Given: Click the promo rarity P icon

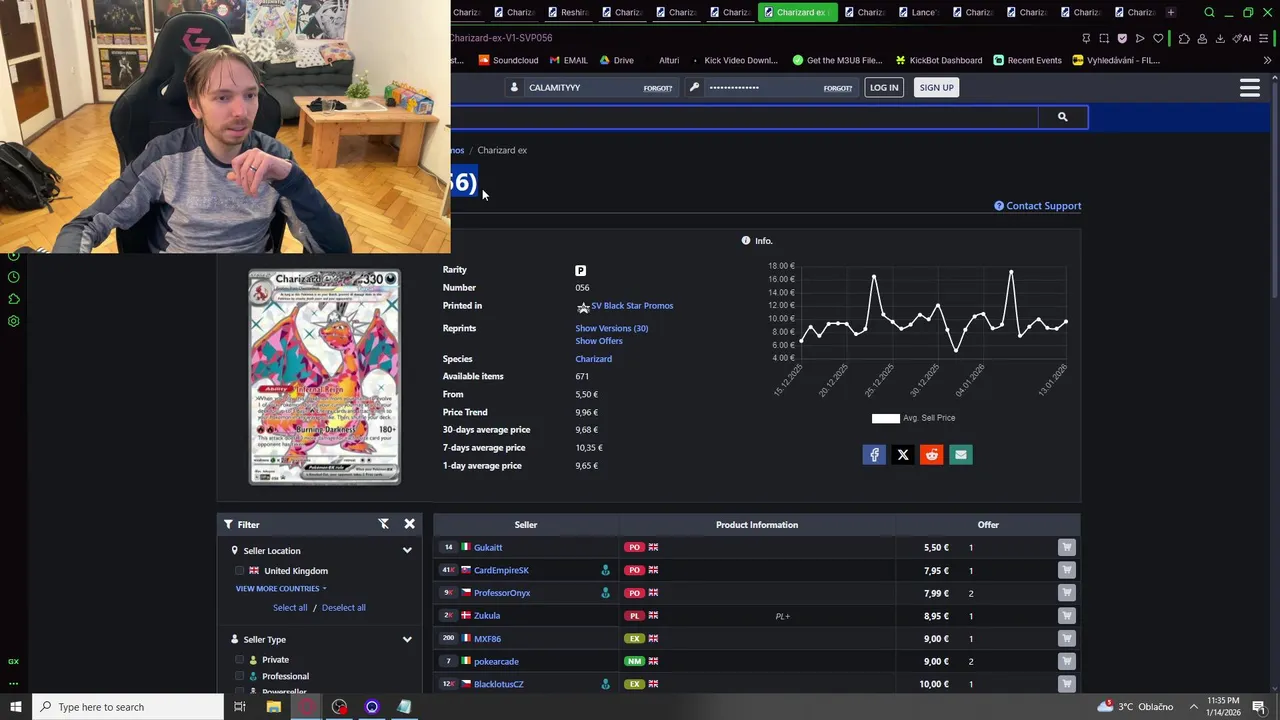Looking at the screenshot, I should (581, 270).
